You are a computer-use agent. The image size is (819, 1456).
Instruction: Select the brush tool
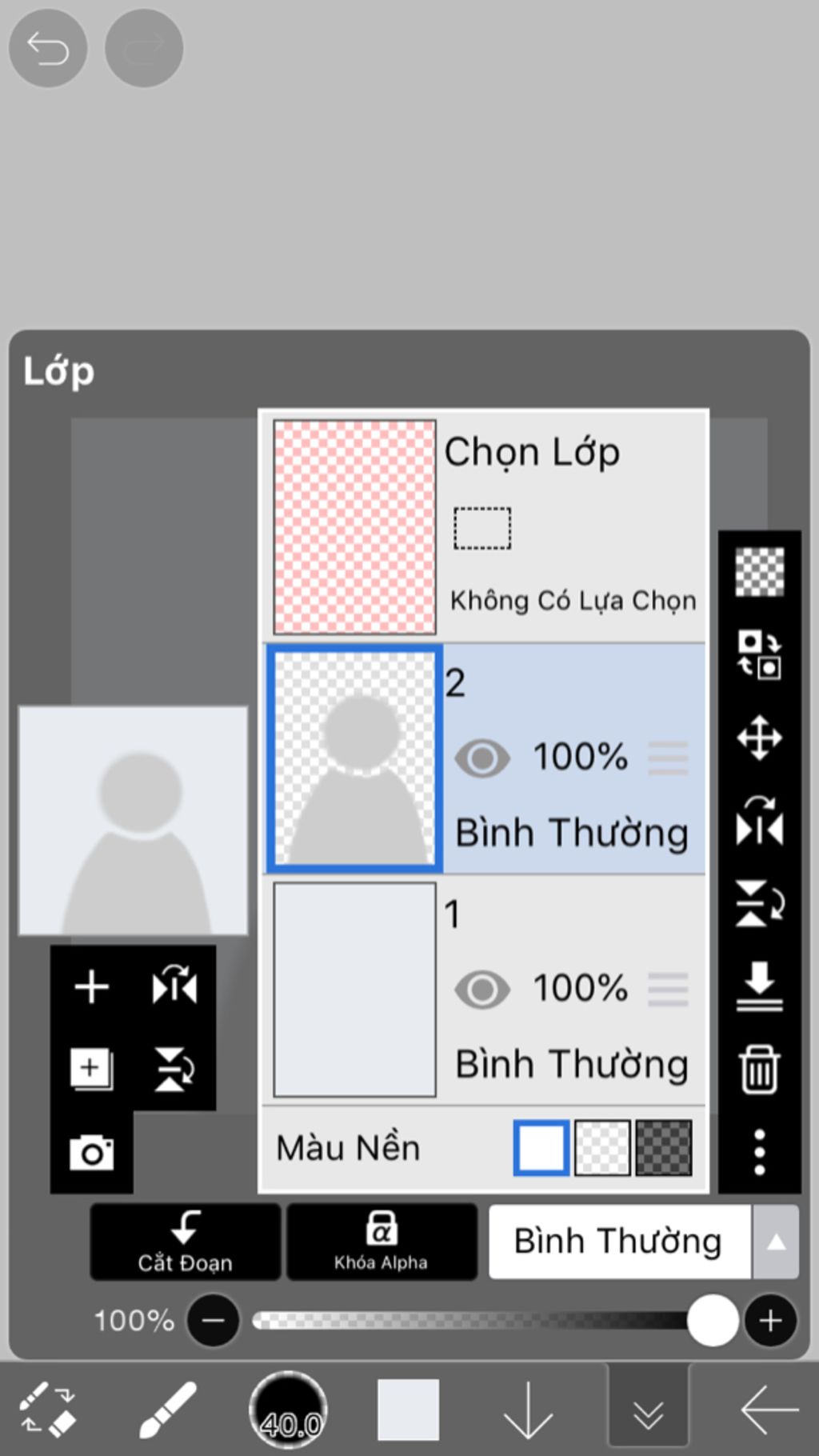point(168,1410)
